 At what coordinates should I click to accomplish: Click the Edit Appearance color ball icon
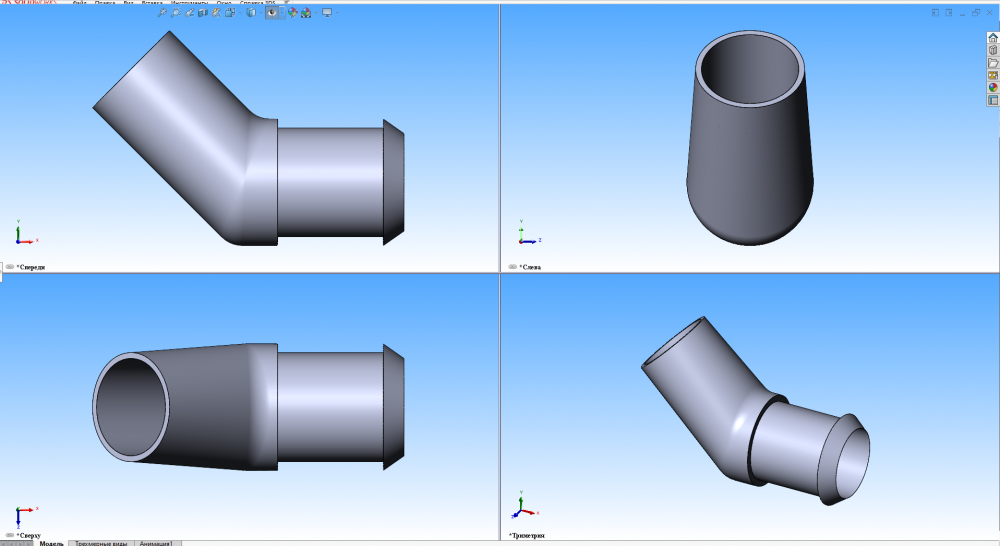coord(292,12)
